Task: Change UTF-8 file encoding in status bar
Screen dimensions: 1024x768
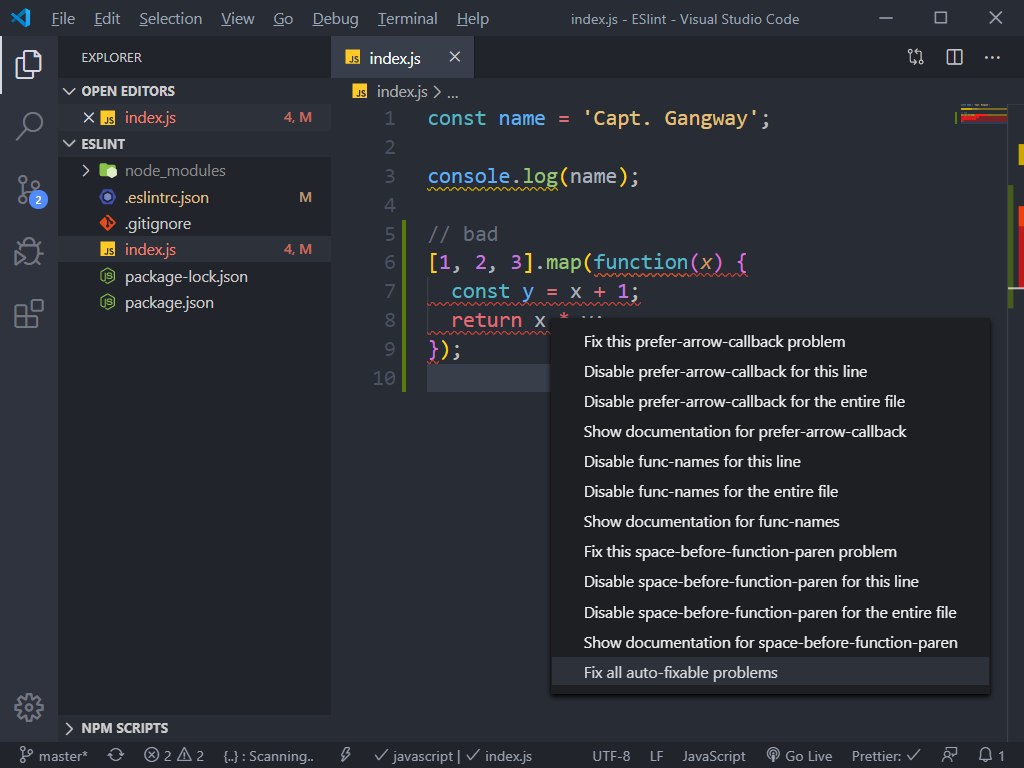Action: click(611, 756)
